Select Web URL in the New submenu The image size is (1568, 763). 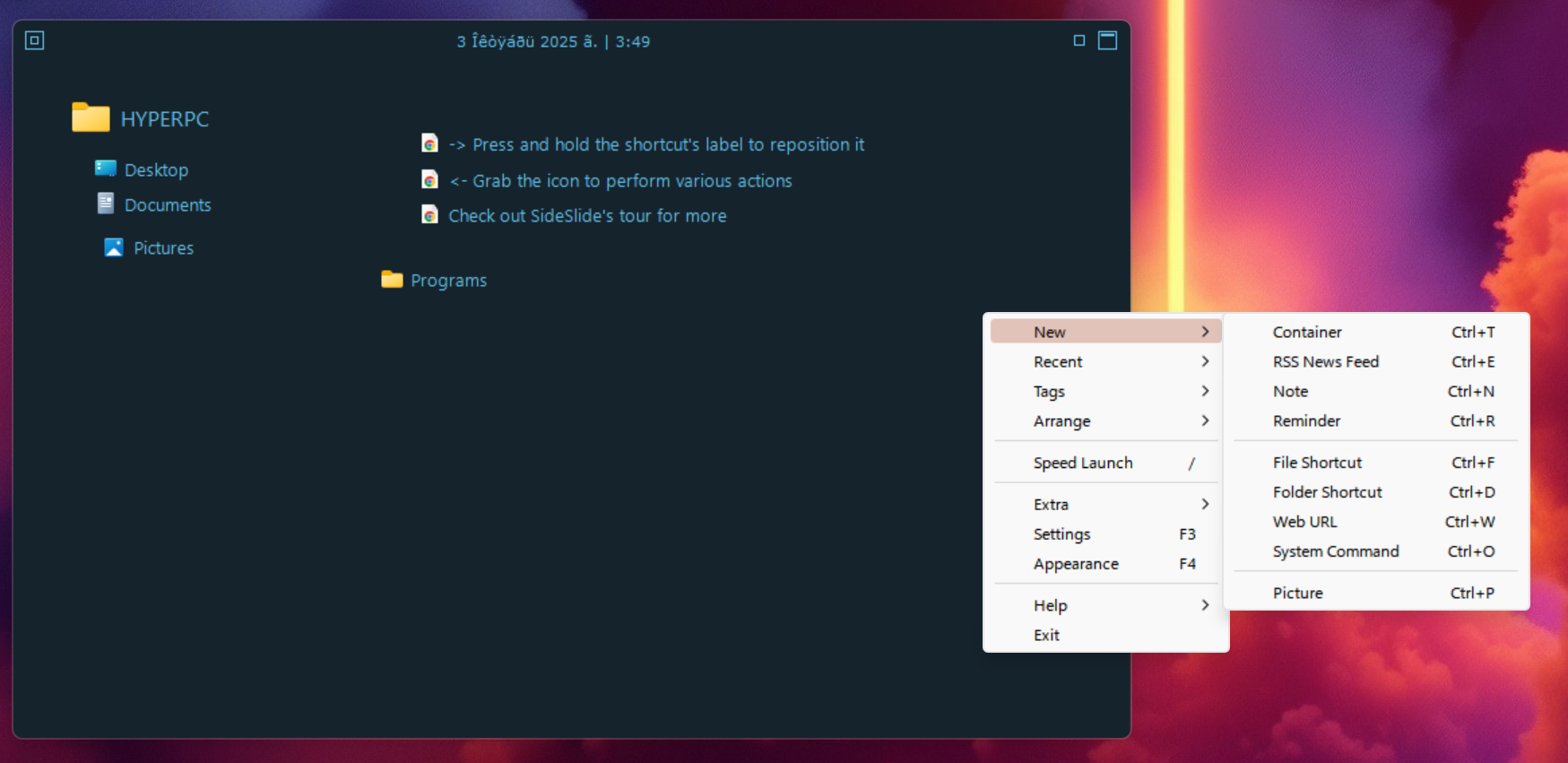(1304, 522)
